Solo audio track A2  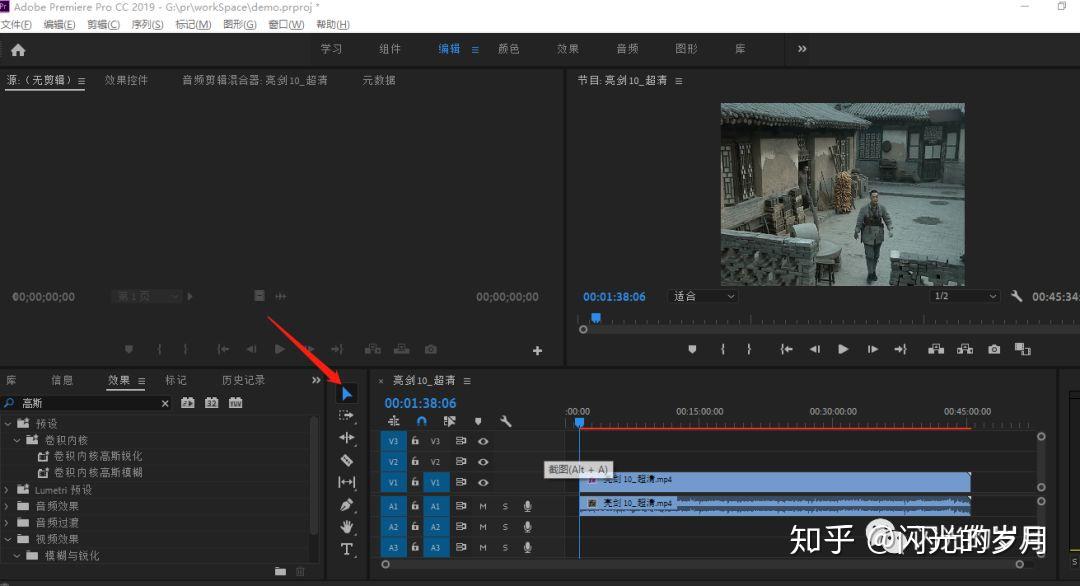coord(505,527)
